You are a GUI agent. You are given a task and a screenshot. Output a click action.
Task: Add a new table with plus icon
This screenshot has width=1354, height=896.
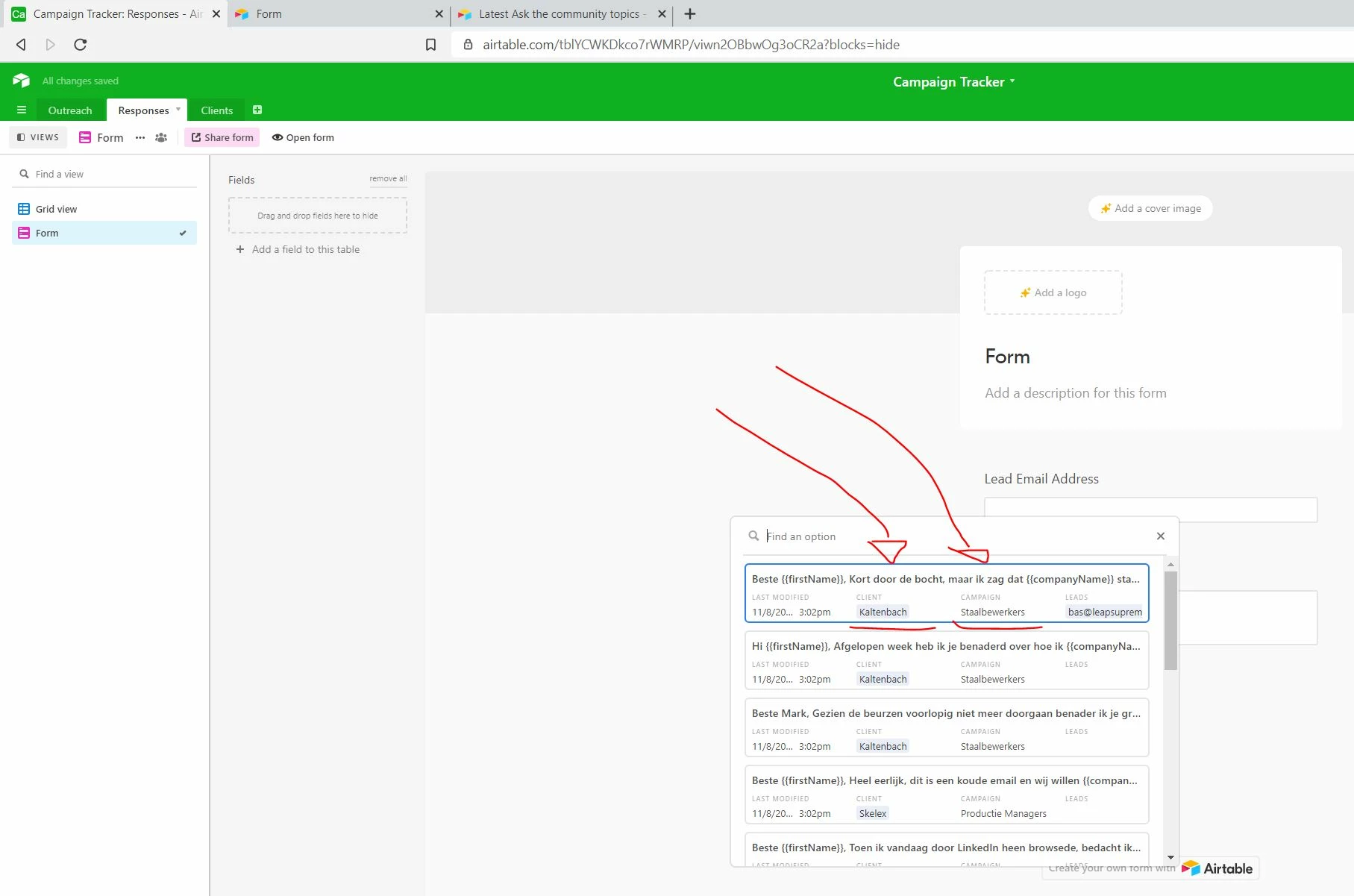pyautogui.click(x=257, y=110)
